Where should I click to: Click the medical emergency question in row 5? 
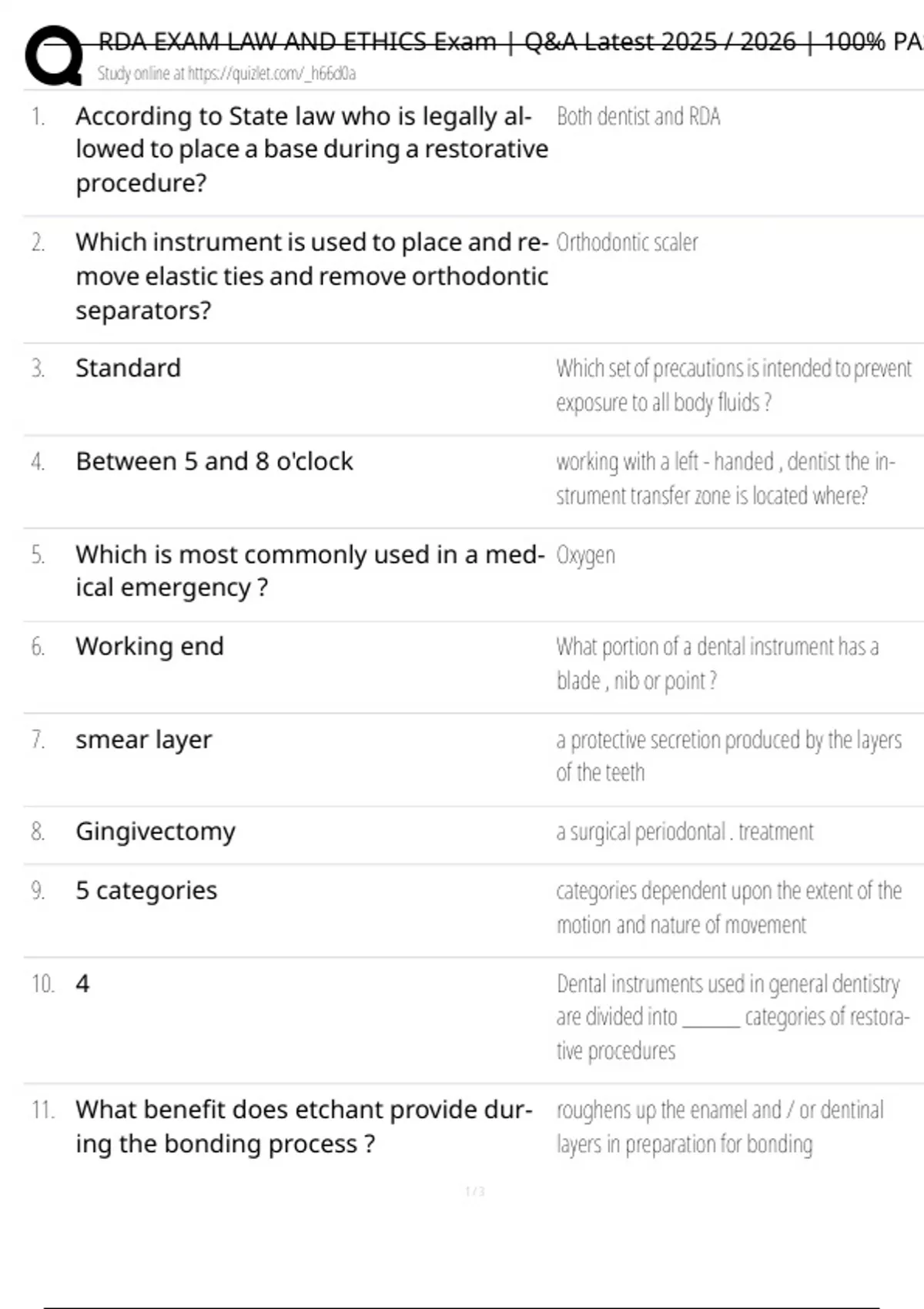click(x=310, y=571)
